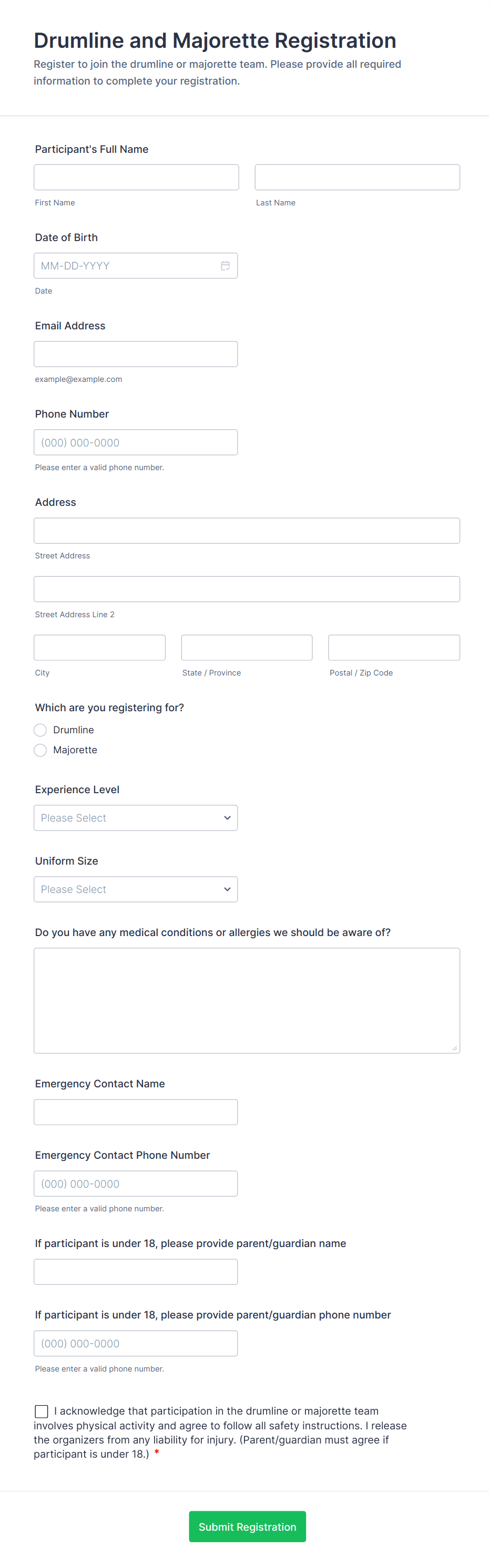Click the Postal / Zip Code field
This screenshot has width=489, height=1568.
[x=393, y=647]
